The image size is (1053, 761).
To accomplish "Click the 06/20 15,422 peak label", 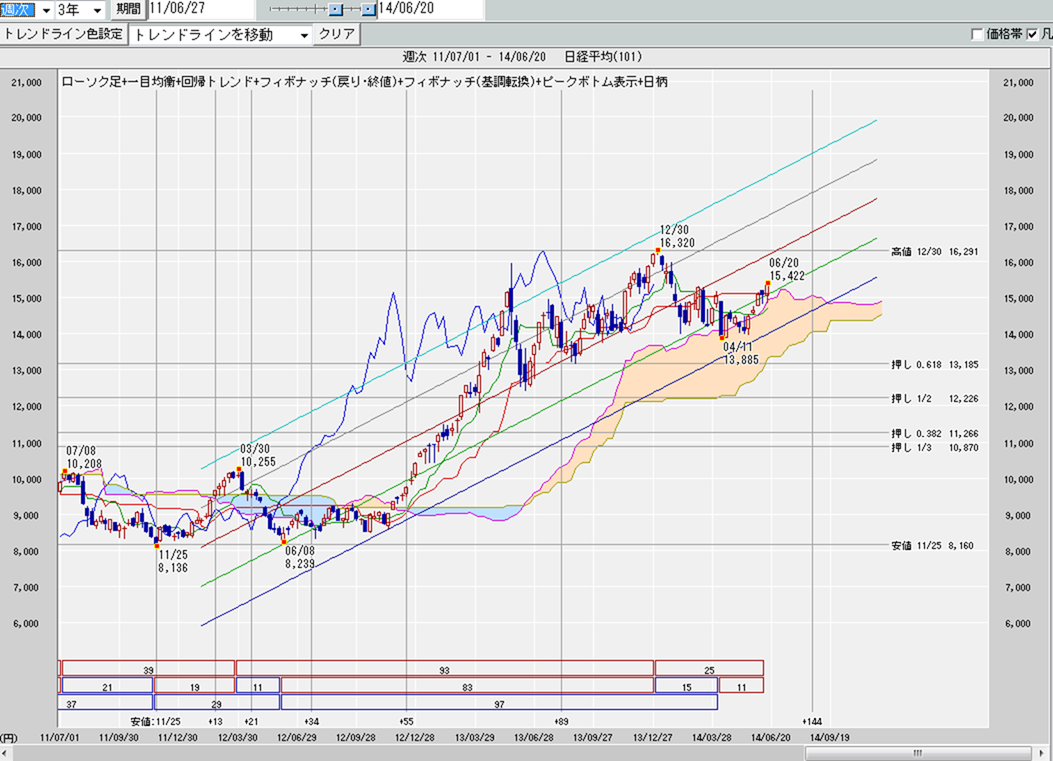I will (x=786, y=269).
